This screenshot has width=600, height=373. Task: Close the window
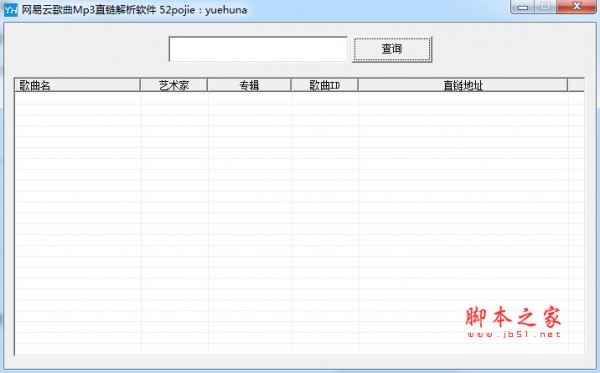(576, 7)
